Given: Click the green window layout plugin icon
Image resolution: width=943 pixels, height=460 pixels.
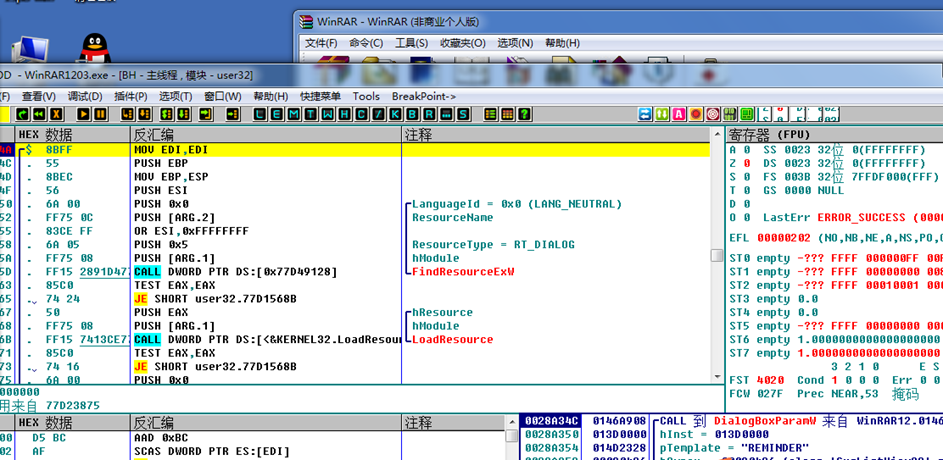Looking at the screenshot, I should pos(747,114).
